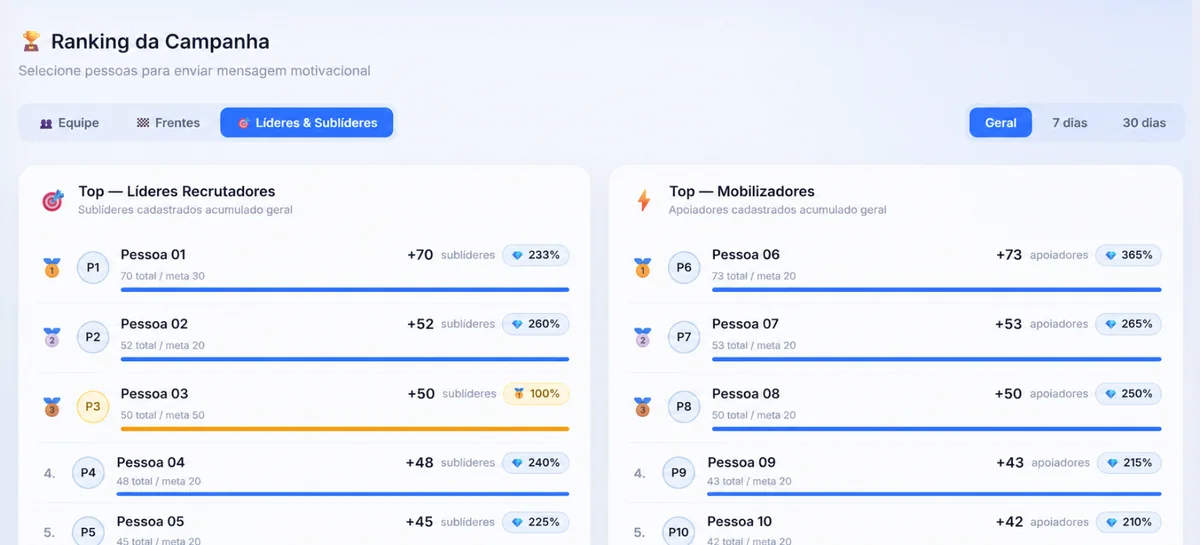Select the P5 avatar
This screenshot has height=545, width=1200.
pyautogui.click(x=88, y=532)
